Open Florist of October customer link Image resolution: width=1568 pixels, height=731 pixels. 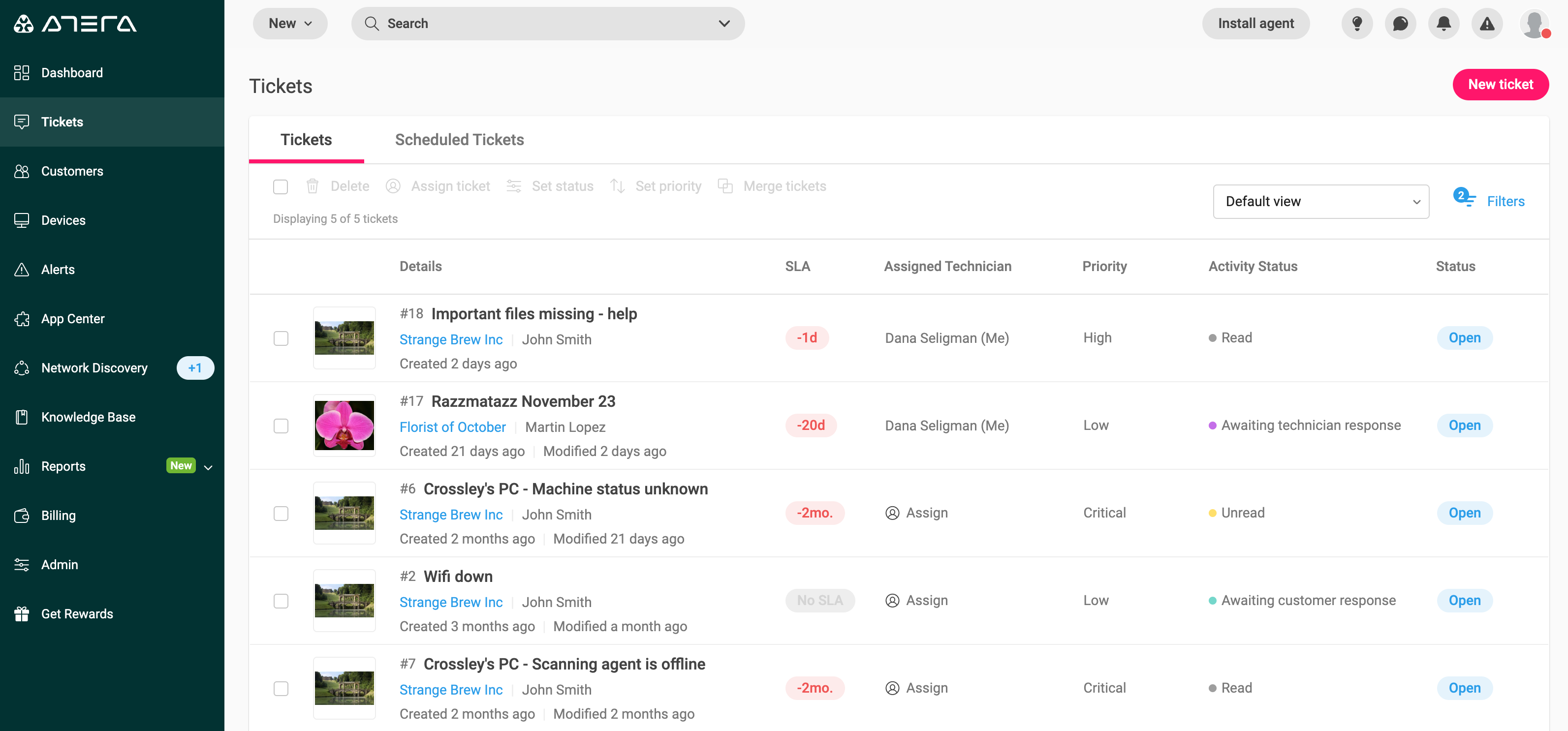pyautogui.click(x=452, y=427)
